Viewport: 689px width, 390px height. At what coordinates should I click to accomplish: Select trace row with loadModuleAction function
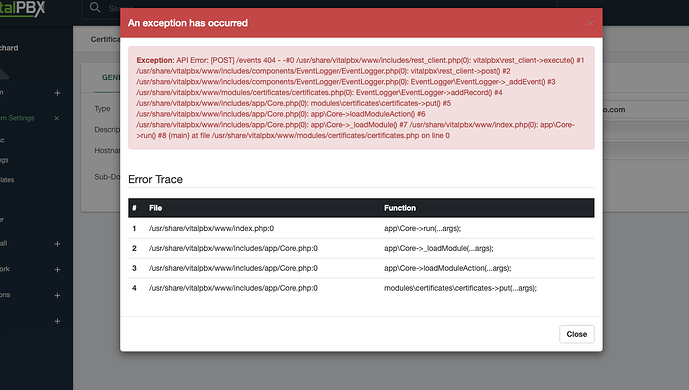(361, 268)
